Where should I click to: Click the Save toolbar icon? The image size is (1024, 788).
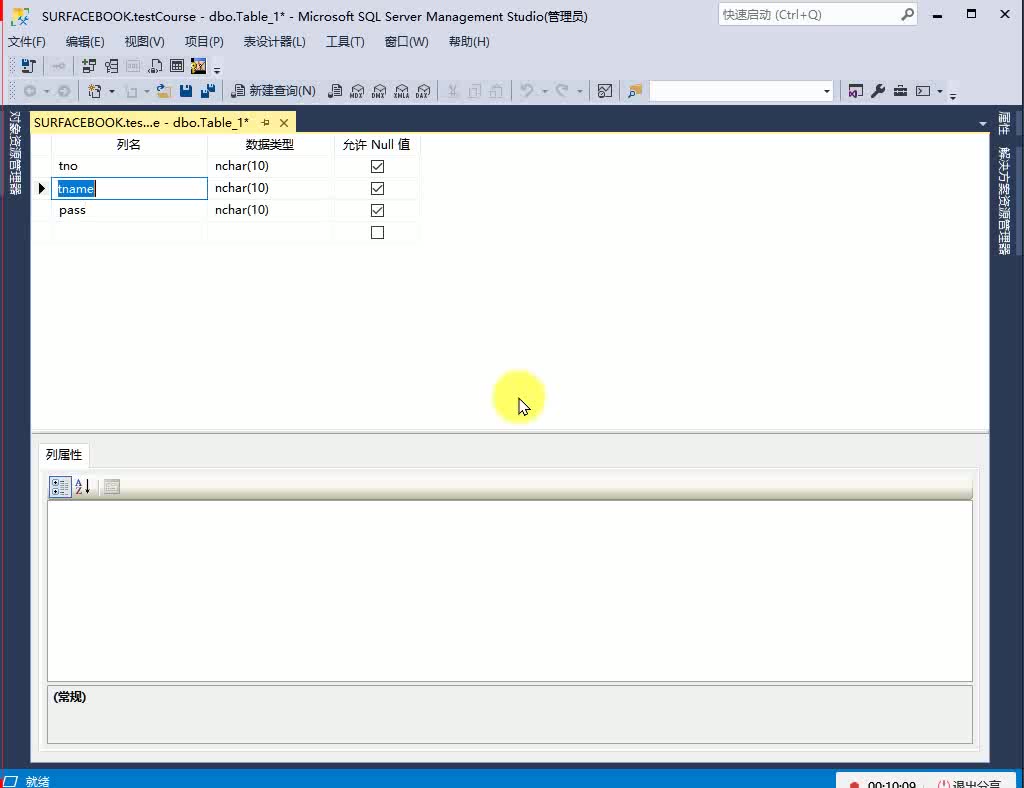tap(186, 90)
